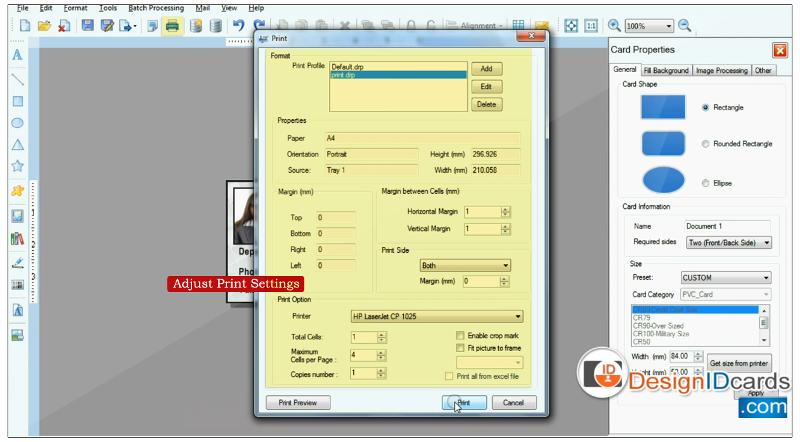Open the Card Category PVC_Card dropdown
Image resolution: width=800 pixels, height=442 pixels.
(x=726, y=294)
